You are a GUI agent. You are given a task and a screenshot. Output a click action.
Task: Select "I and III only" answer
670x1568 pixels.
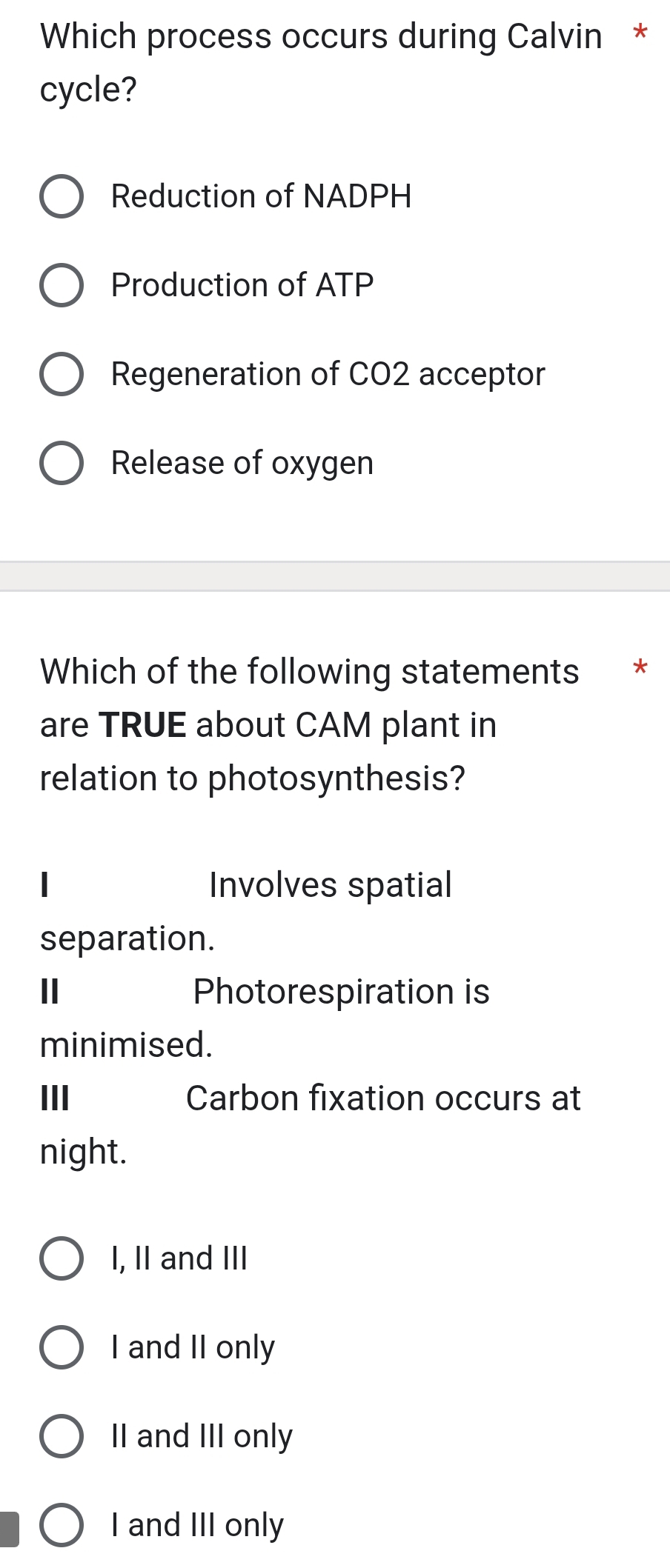tap(196, 1525)
